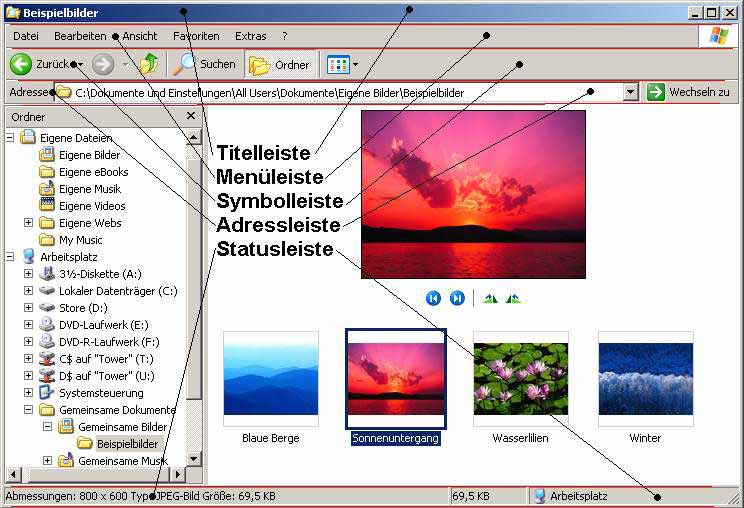Open the Favoriten menu
The image size is (744, 508).
(x=196, y=36)
